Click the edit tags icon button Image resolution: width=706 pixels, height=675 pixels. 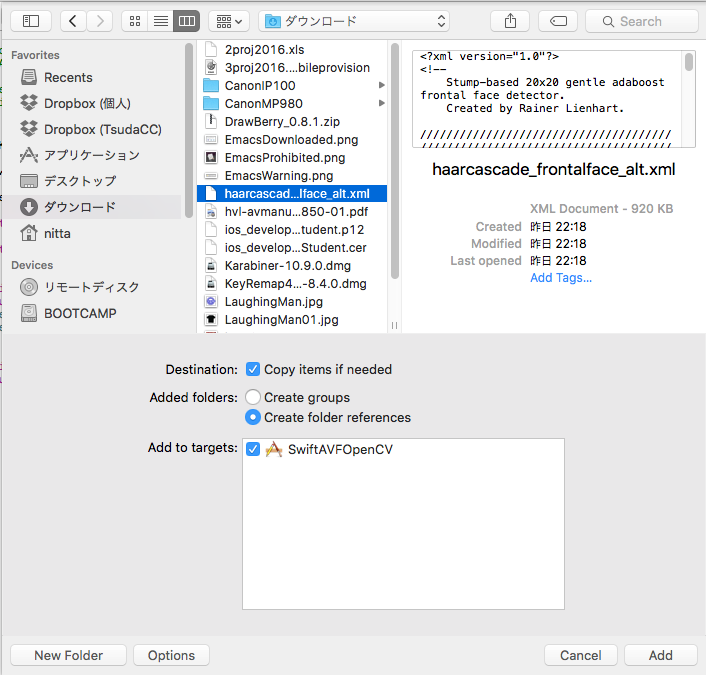(557, 20)
